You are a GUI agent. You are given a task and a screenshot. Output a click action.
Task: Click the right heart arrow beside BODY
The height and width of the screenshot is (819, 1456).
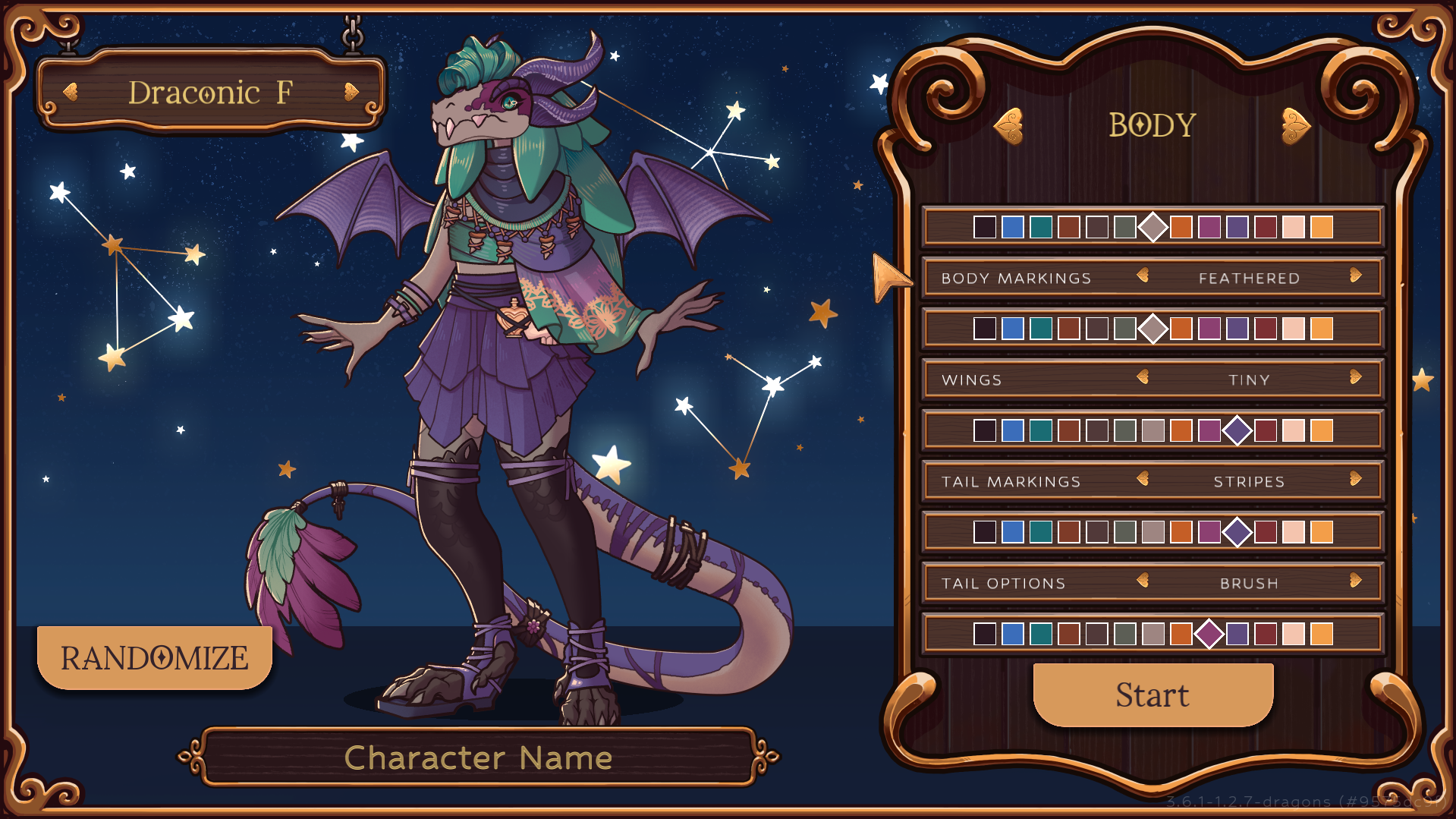pyautogui.click(x=1296, y=125)
